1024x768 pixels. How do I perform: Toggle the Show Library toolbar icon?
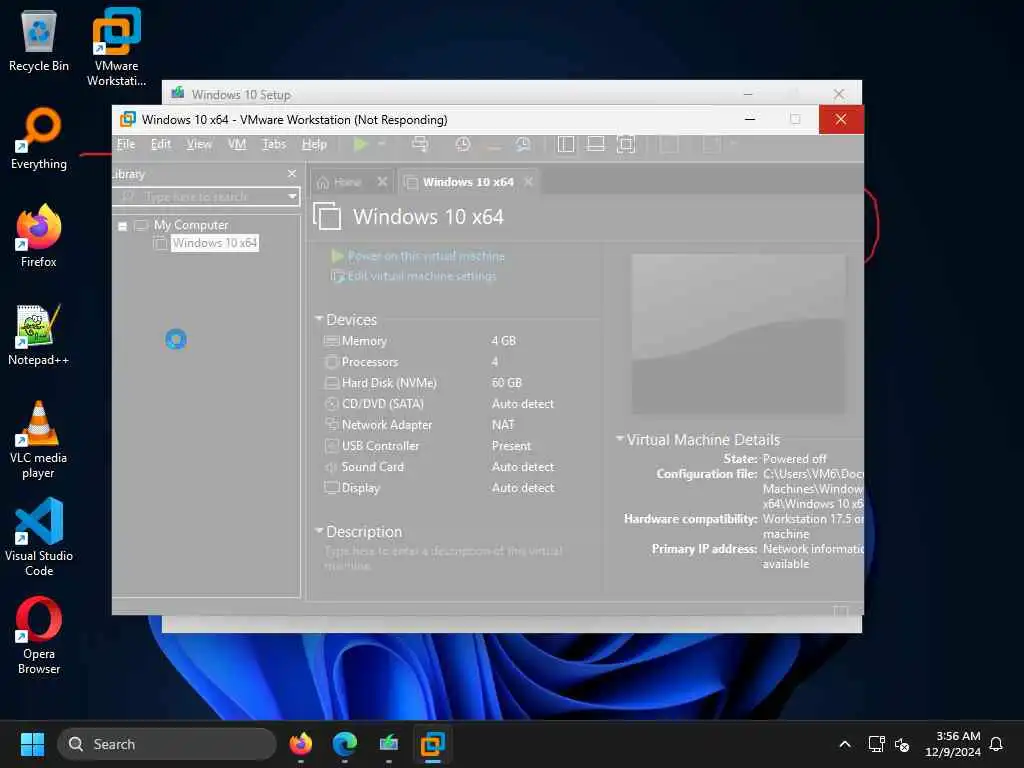[x=566, y=144]
